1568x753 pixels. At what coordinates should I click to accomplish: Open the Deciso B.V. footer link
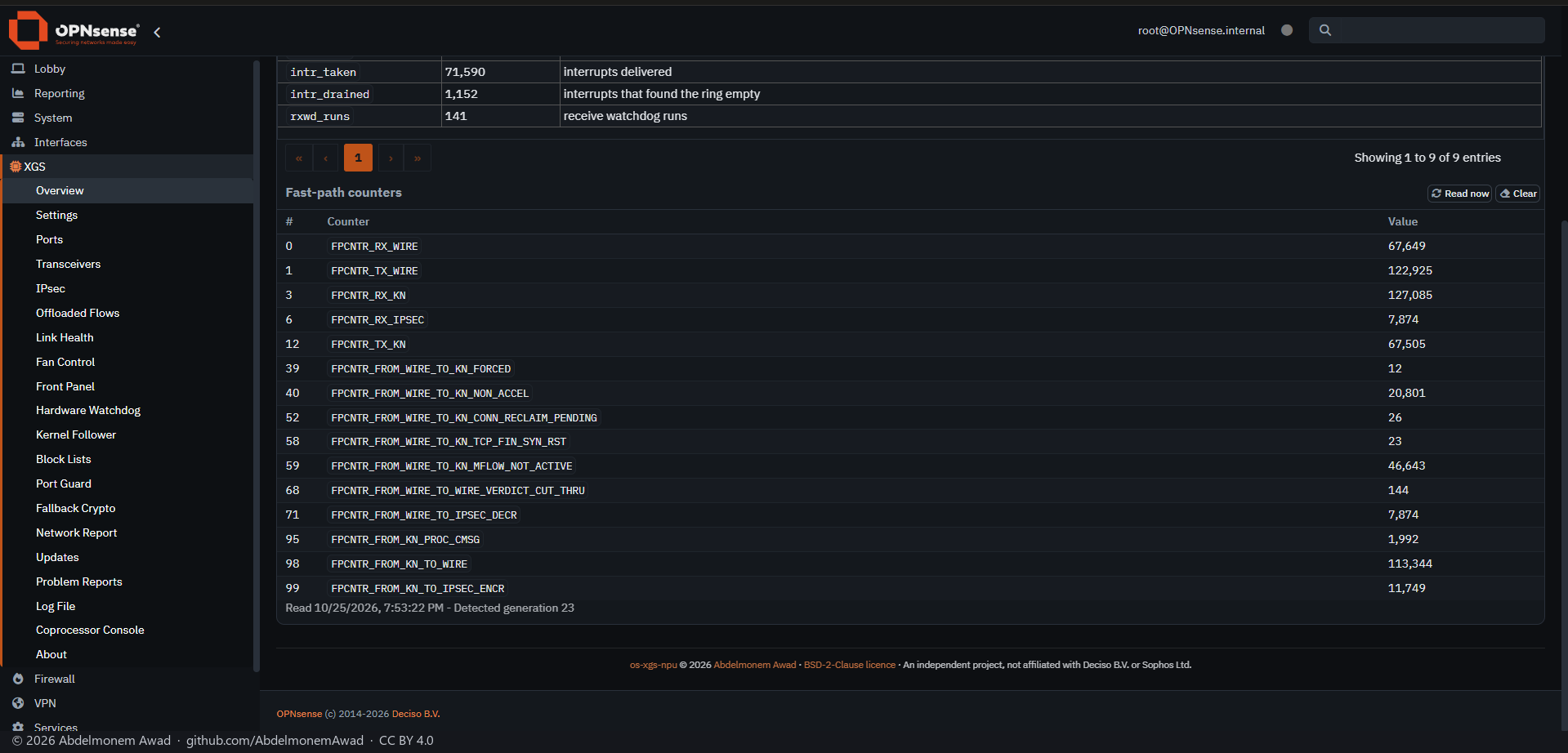pos(416,714)
